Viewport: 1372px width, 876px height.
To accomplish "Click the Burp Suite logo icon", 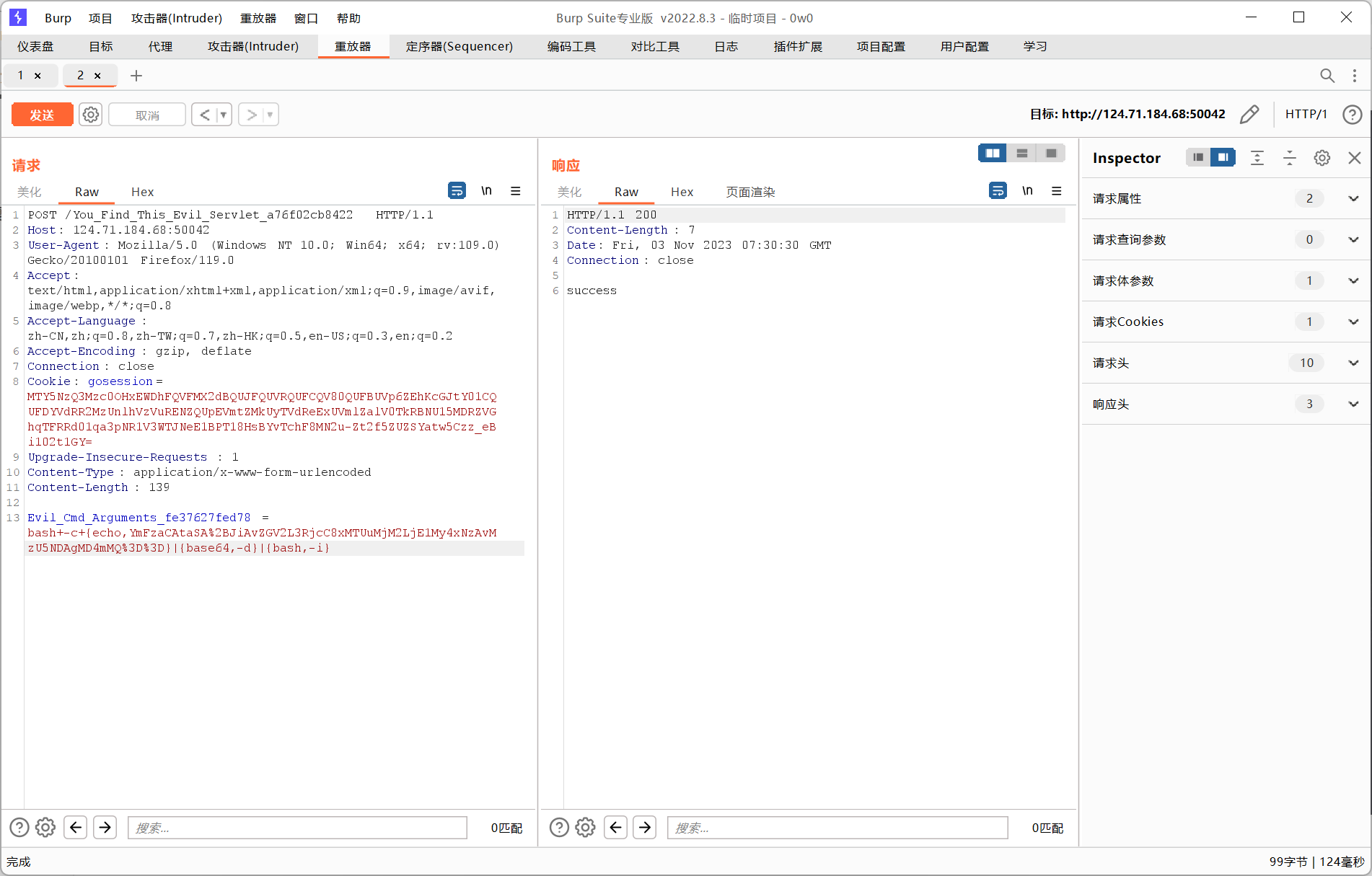I will click(x=18, y=17).
